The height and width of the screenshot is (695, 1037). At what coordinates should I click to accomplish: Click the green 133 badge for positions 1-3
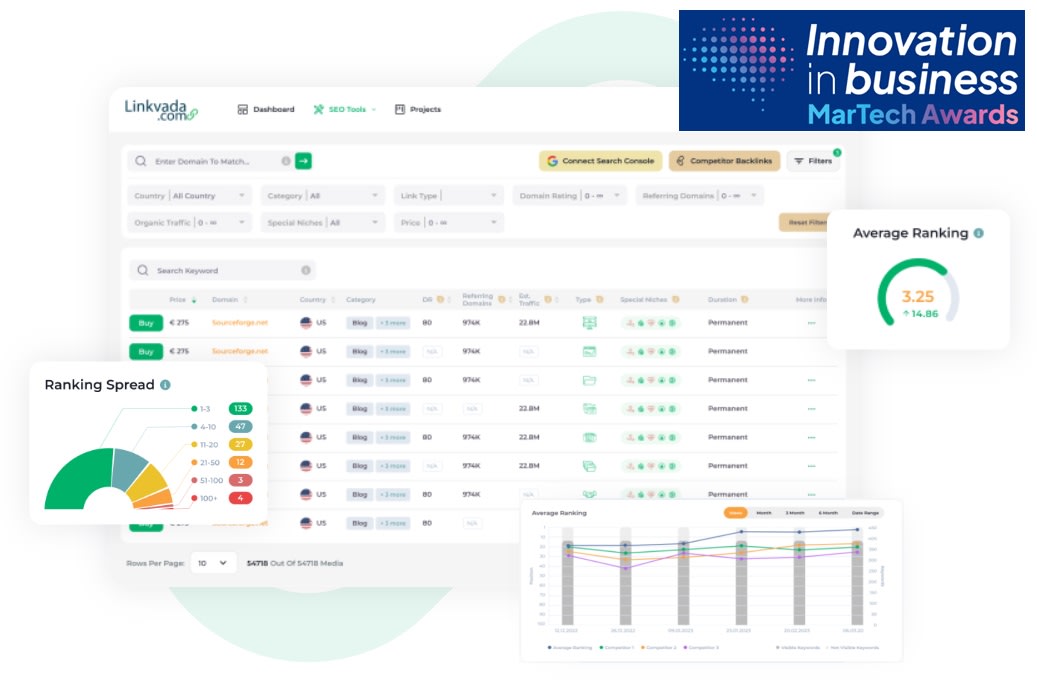[x=241, y=409]
